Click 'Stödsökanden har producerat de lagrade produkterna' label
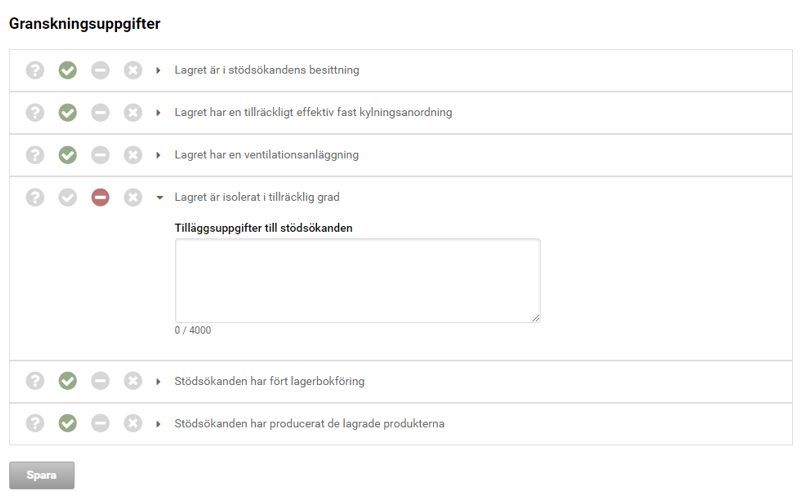This screenshot has height=497, width=805. coord(309,424)
